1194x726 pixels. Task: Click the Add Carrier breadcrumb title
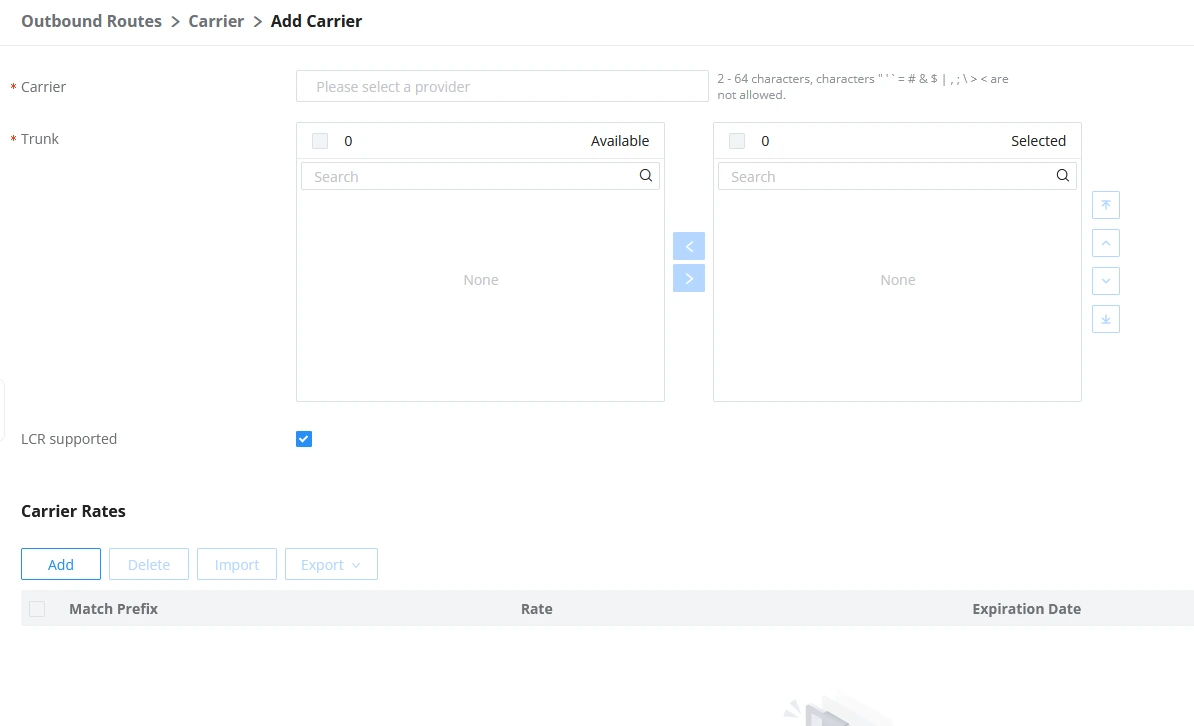tap(316, 21)
